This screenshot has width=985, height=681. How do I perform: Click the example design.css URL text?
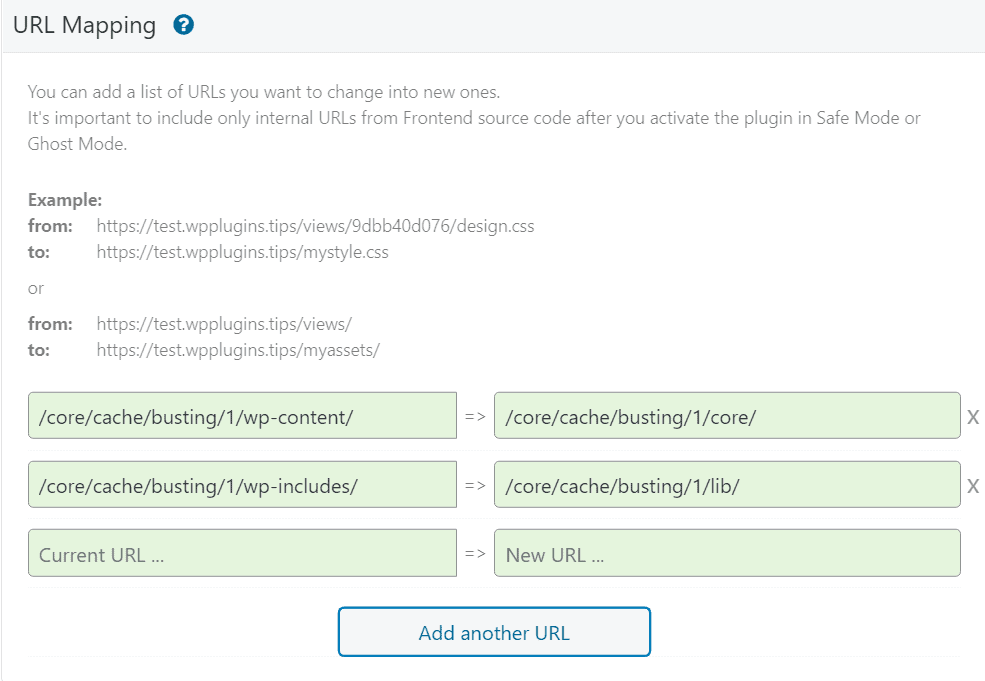click(315, 226)
